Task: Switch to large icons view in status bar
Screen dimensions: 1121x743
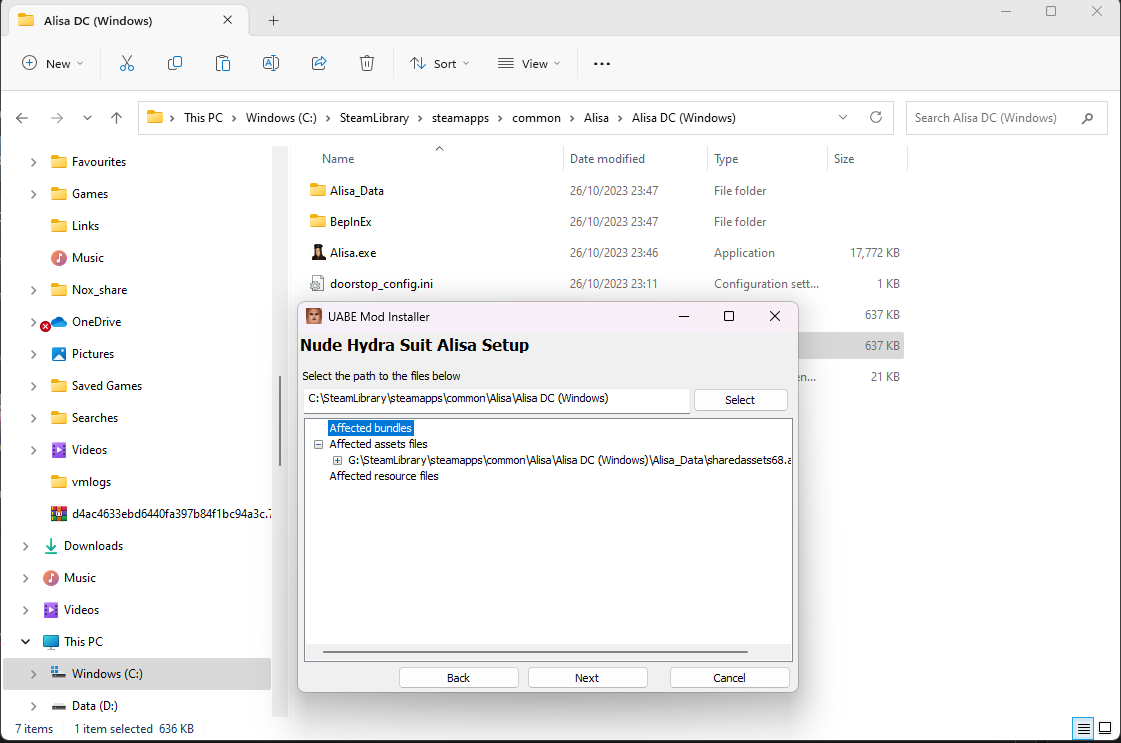Action: tap(1105, 729)
